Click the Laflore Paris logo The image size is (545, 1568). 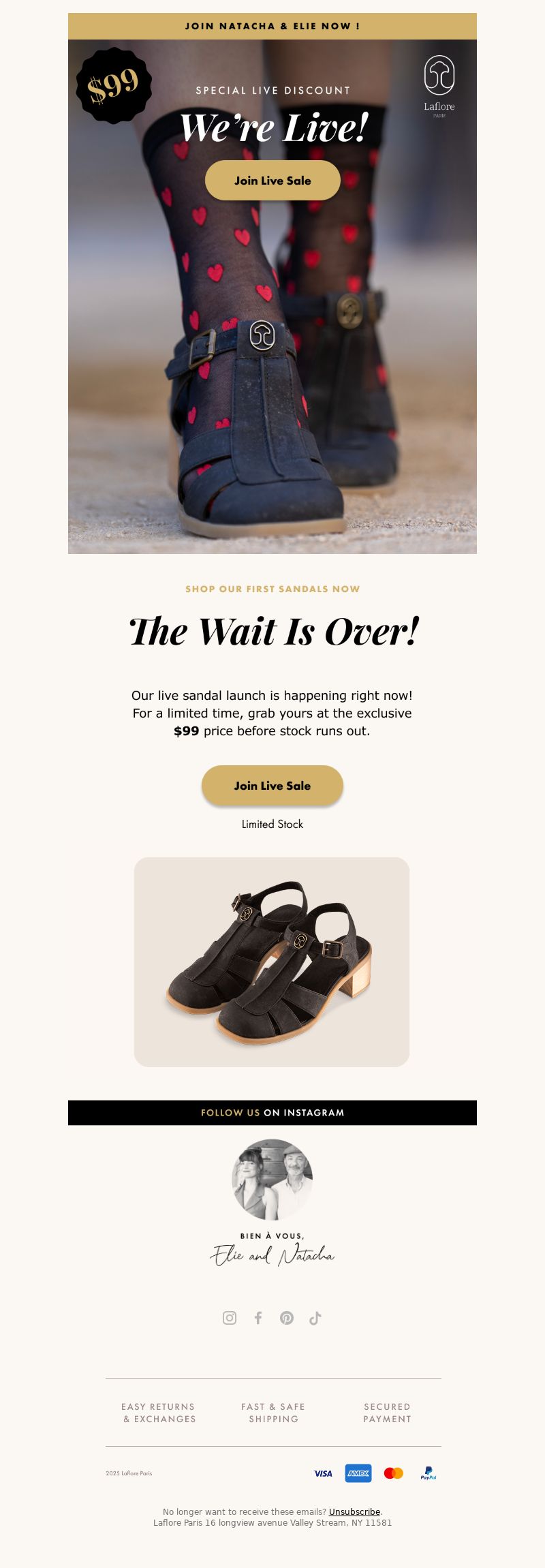click(x=439, y=87)
